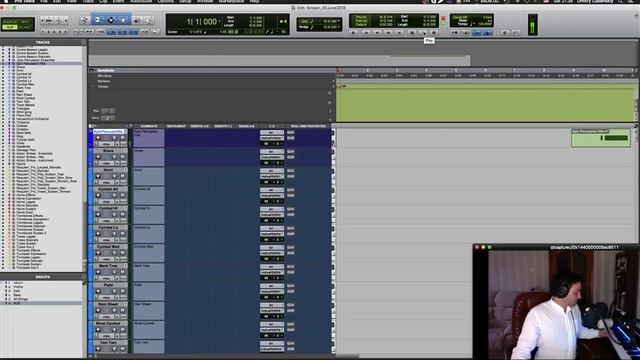The image size is (640, 360).
Task: Open the Edit window view selector
Action: pyautogui.click(x=92, y=126)
